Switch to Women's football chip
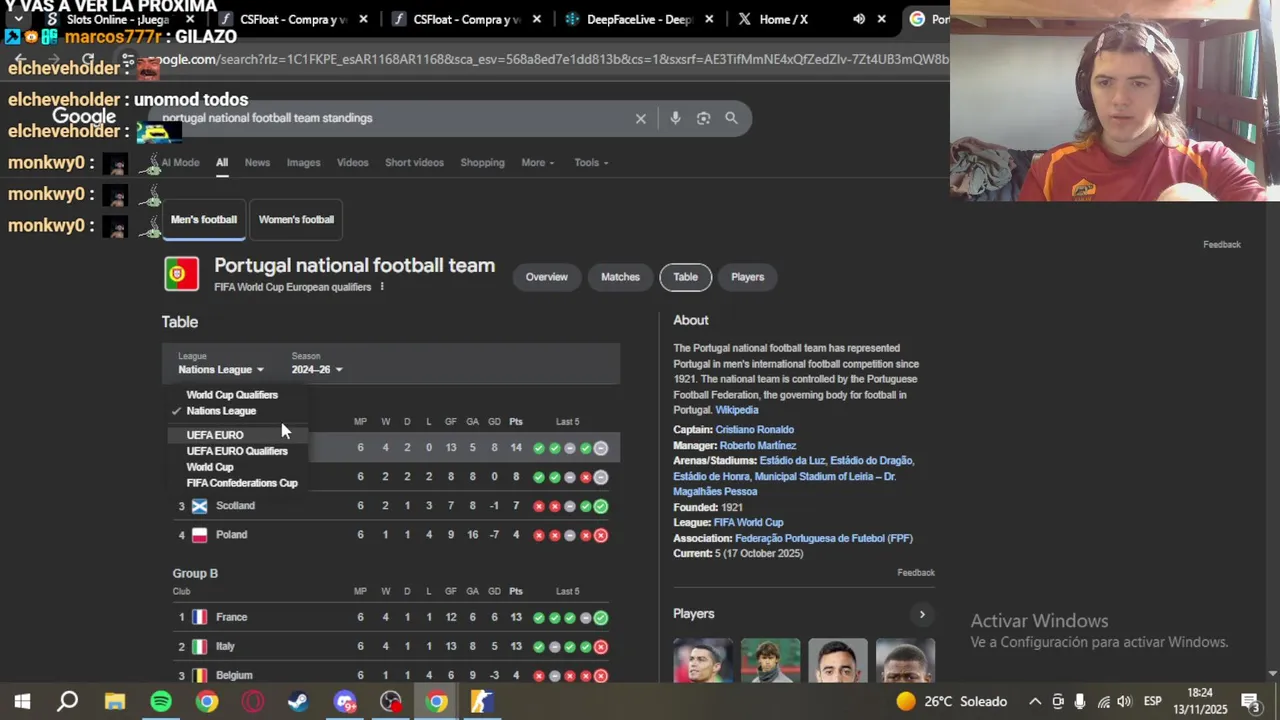This screenshot has height=720, width=1280. point(296,220)
